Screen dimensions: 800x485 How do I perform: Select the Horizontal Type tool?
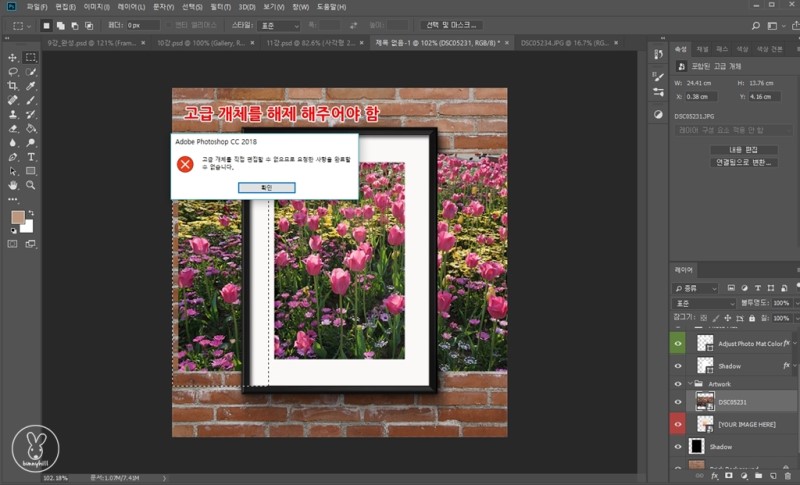[31, 157]
